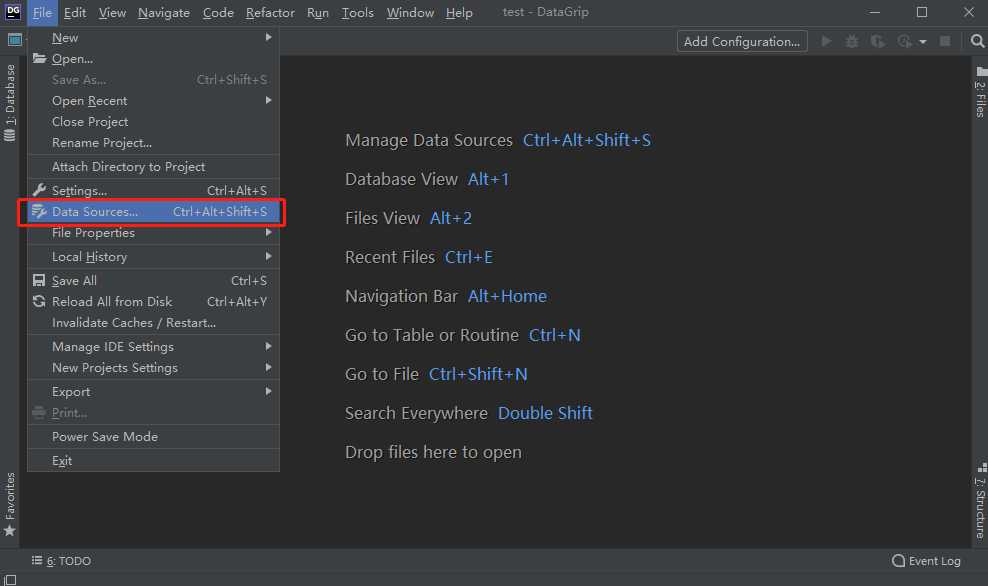988x586 pixels.
Task: Click the Search Everywhere Double Shift hint
Action: pos(468,413)
